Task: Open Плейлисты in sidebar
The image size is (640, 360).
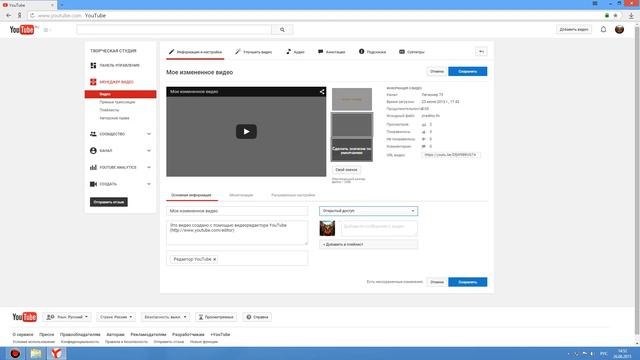Action: [x=109, y=110]
